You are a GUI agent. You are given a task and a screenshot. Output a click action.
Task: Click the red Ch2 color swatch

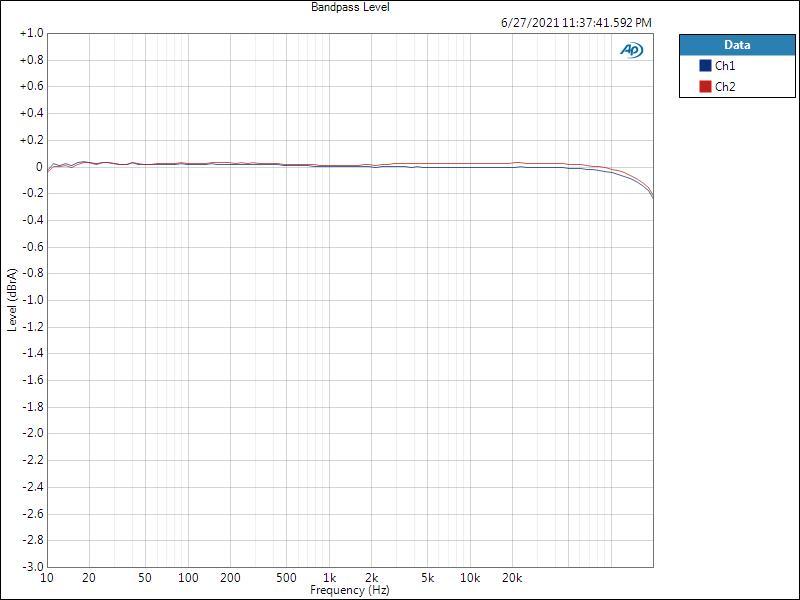(x=705, y=87)
